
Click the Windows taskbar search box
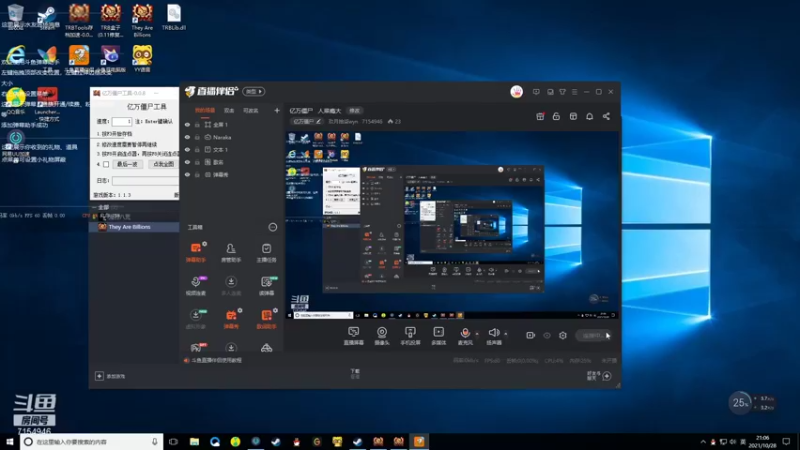[92, 441]
